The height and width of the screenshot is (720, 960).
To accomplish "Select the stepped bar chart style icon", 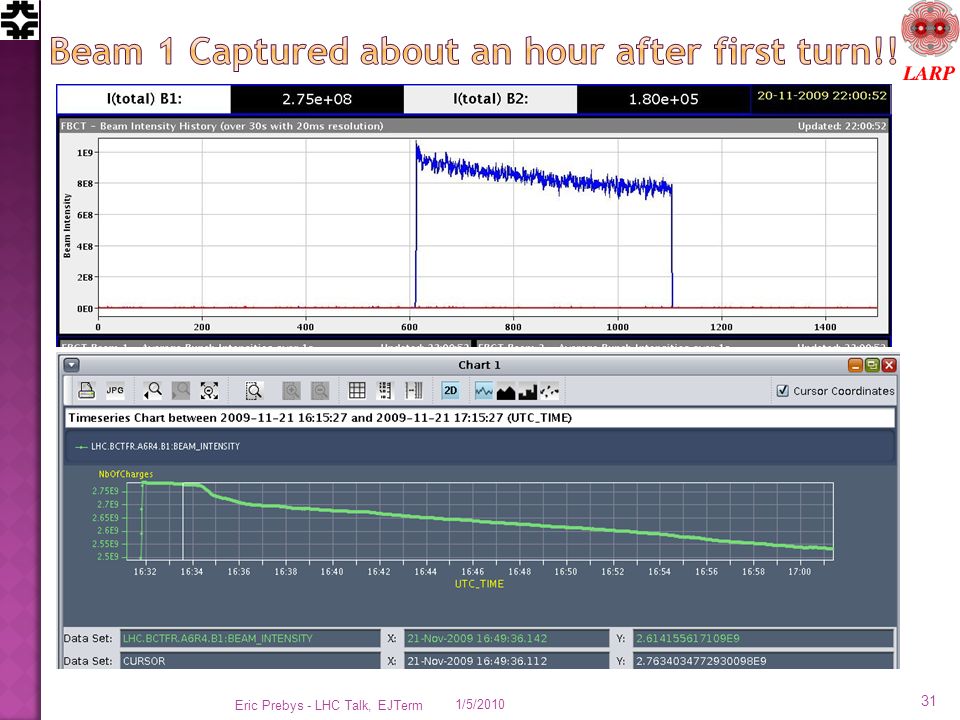I will (x=528, y=391).
